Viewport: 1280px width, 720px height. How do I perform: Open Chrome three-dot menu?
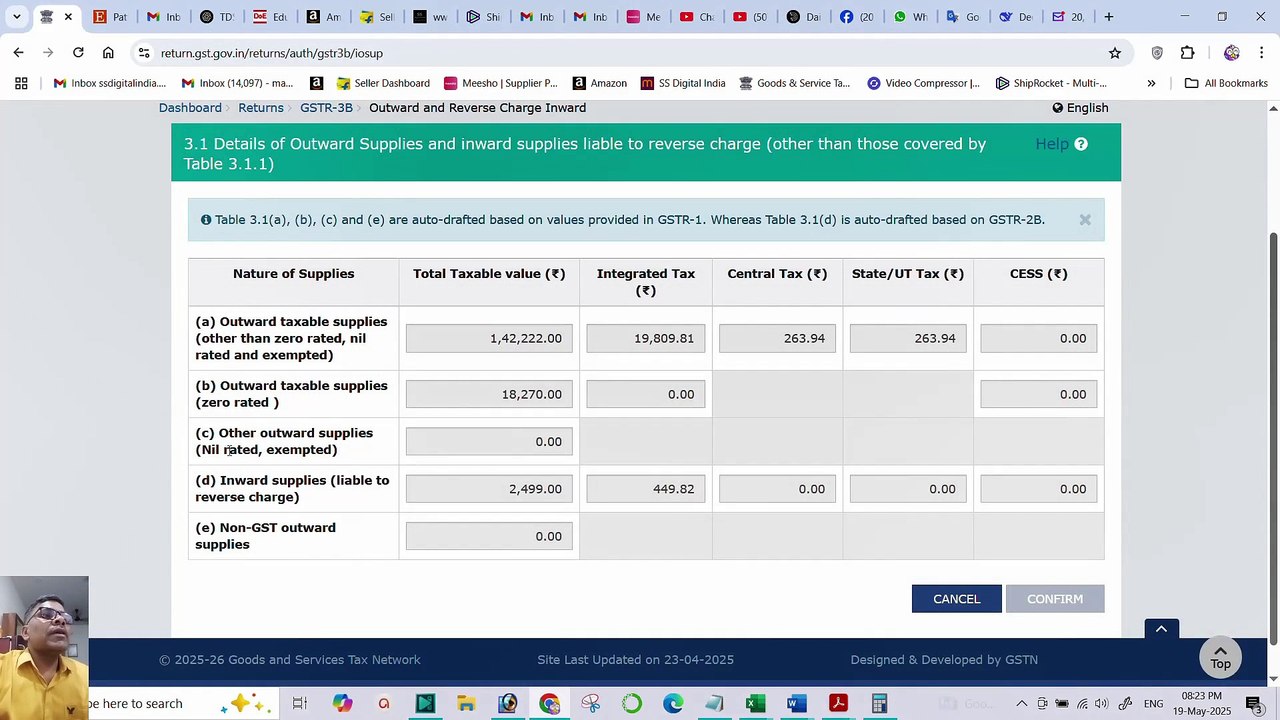[x=1261, y=53]
